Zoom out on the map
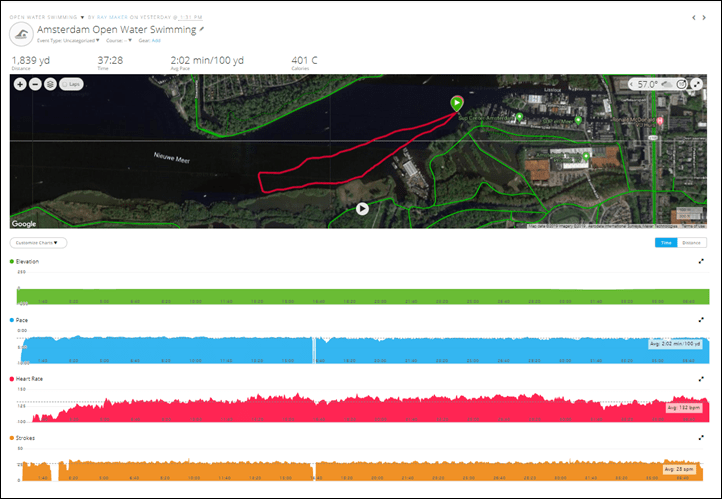Viewport: 722px width, 499px height. coord(35,84)
